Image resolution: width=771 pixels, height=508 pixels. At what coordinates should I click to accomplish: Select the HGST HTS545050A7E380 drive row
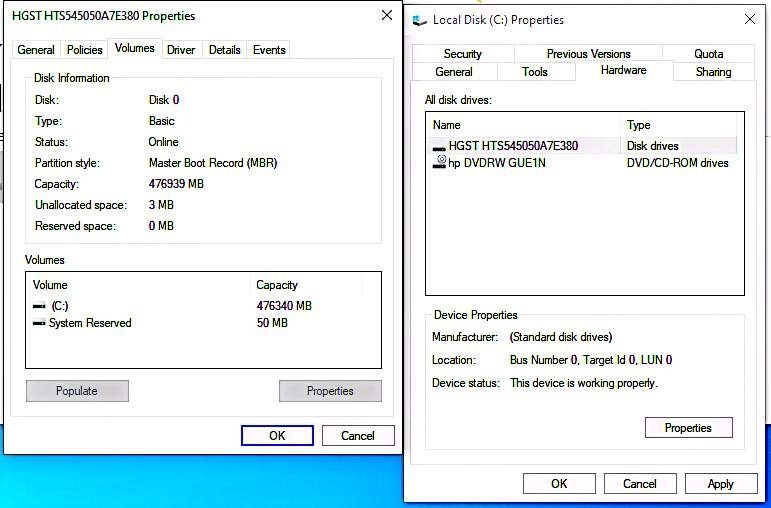click(x=584, y=146)
